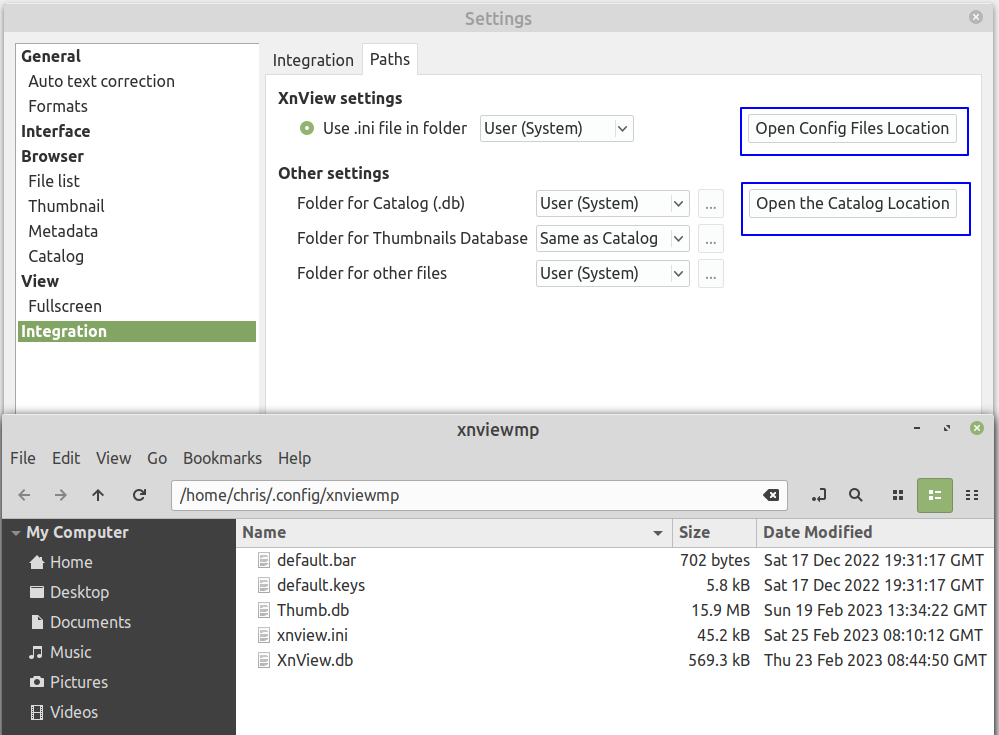Toggle the location entry mode icon

click(819, 495)
